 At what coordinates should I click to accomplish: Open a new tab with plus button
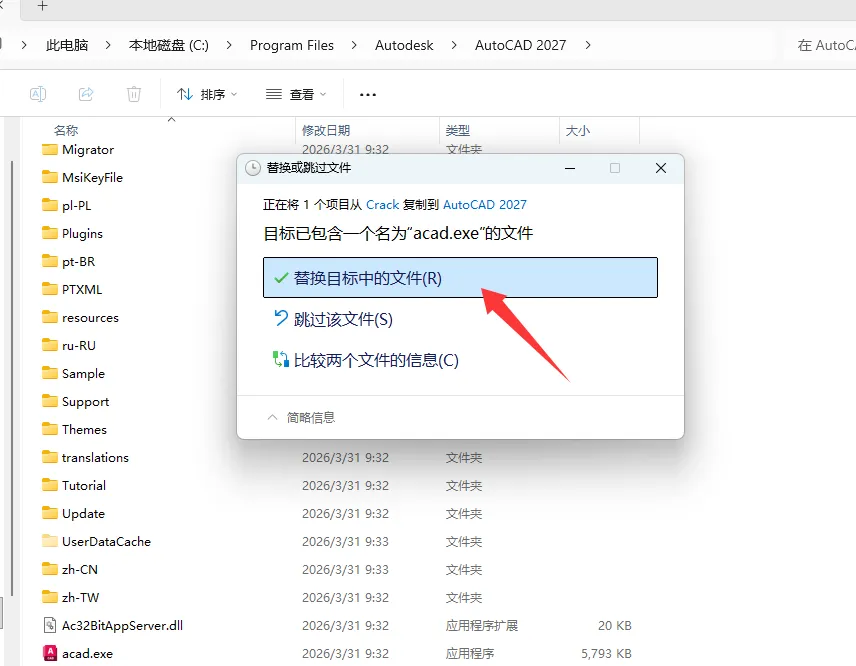click(x=43, y=6)
